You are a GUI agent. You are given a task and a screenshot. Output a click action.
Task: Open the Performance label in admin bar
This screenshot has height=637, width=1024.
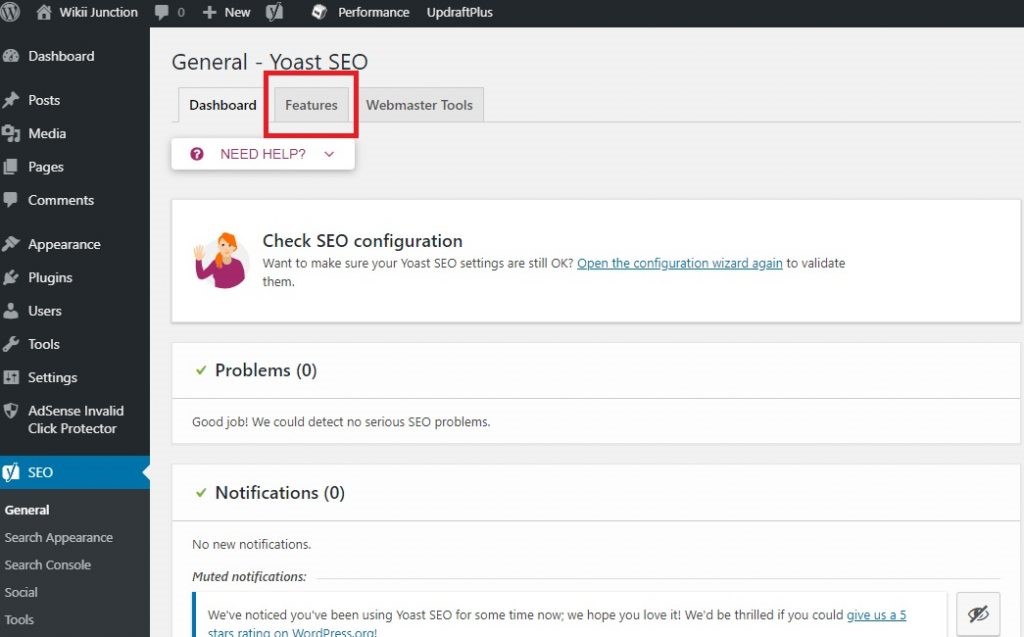[374, 12]
